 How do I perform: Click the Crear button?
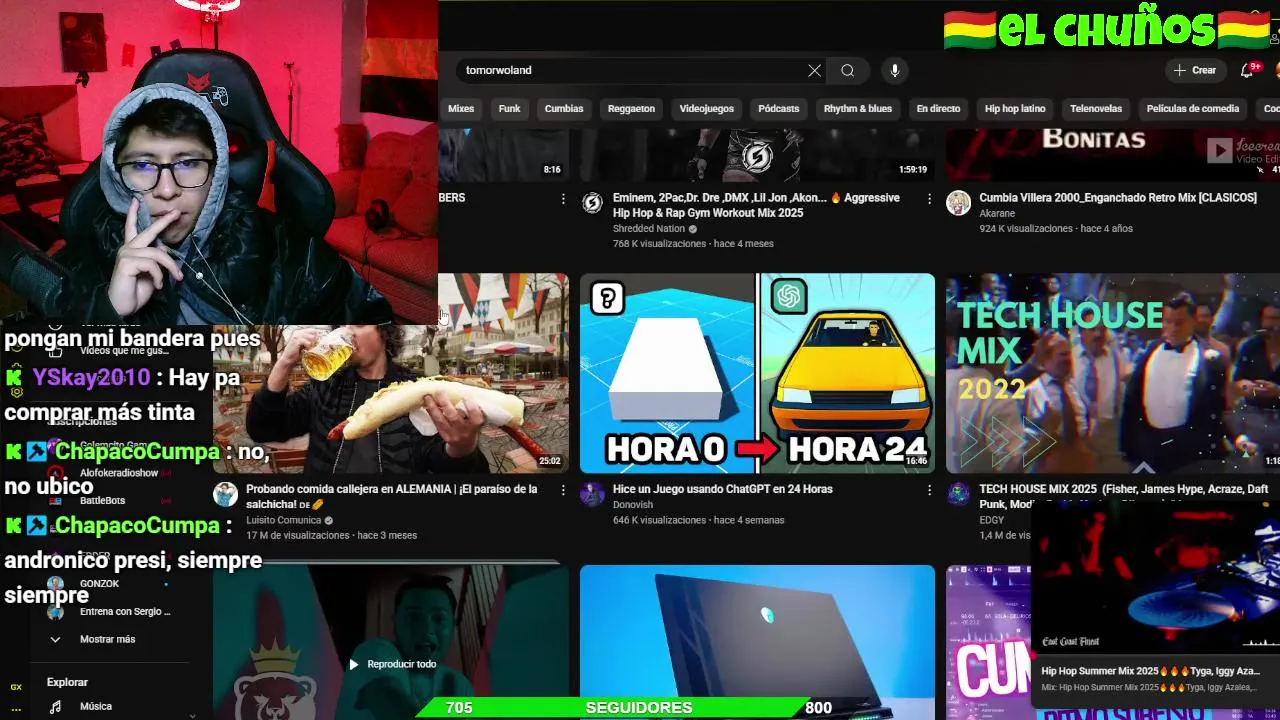1195,70
